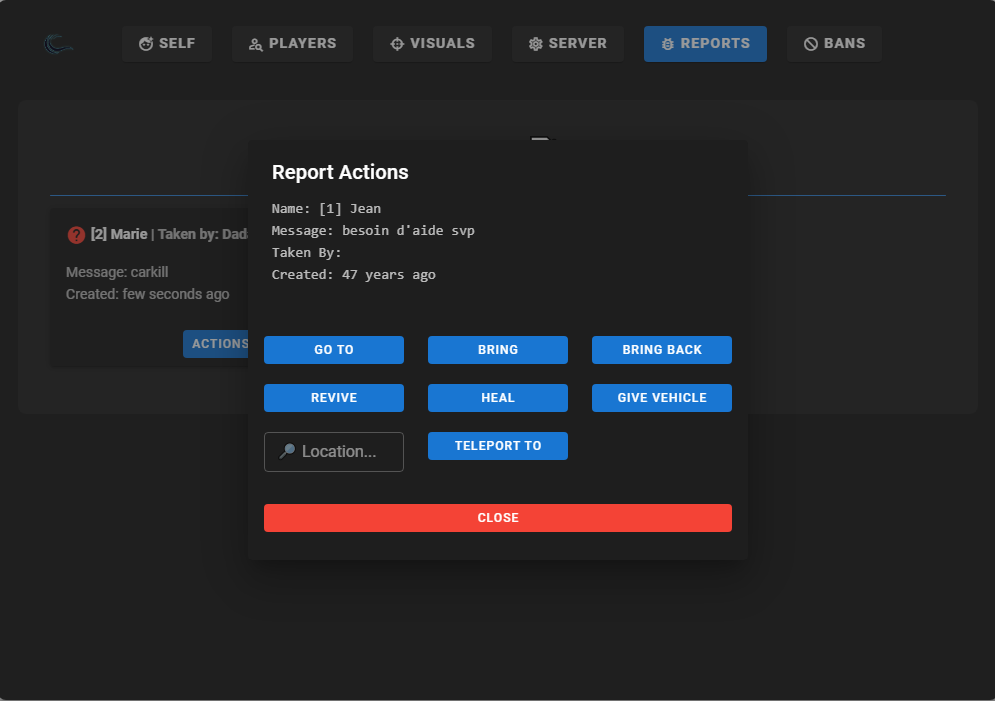
Task: Click BRING BACK in the Report Actions dialog
Action: coord(661,350)
